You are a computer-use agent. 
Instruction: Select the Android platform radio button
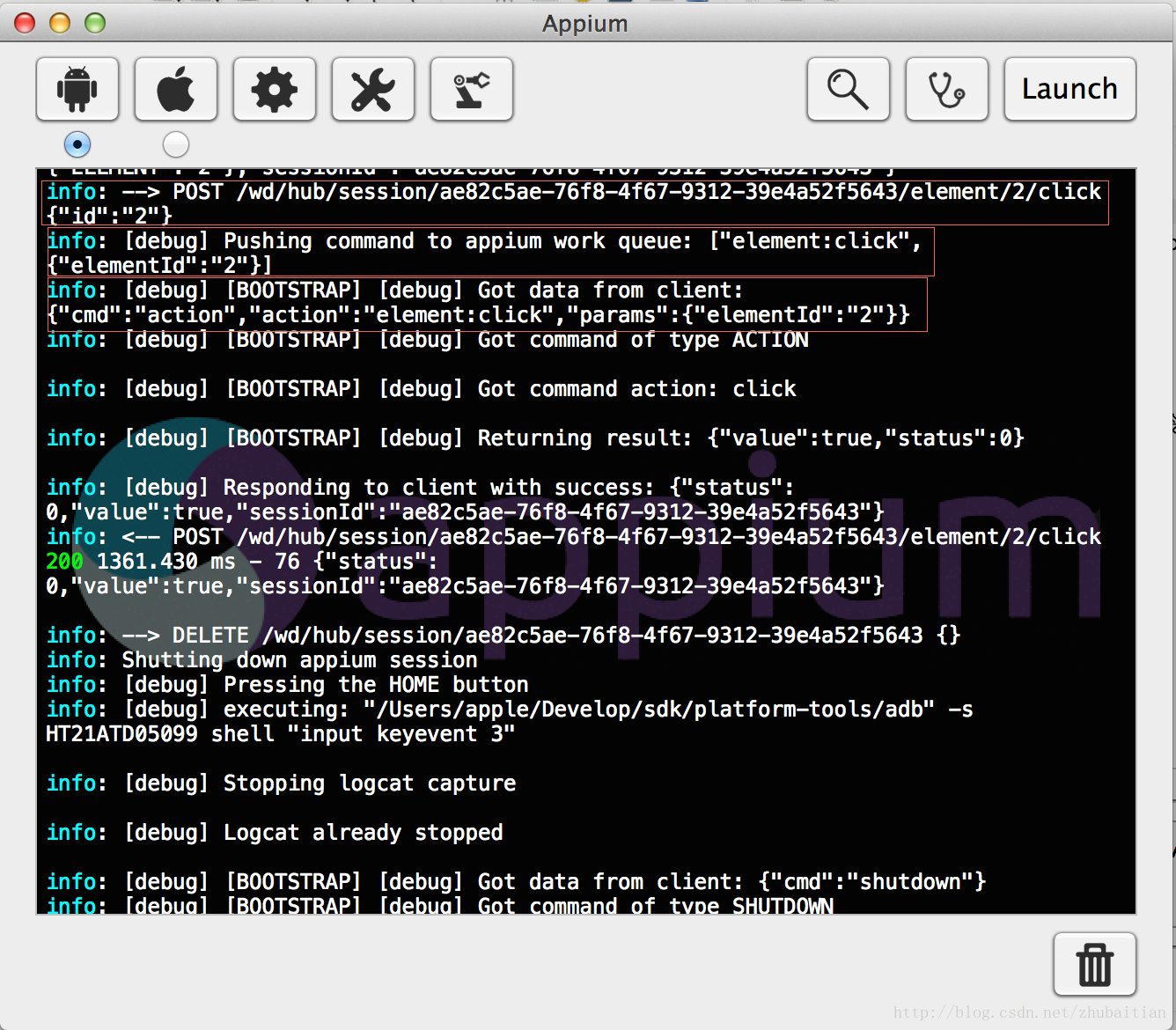click(77, 144)
